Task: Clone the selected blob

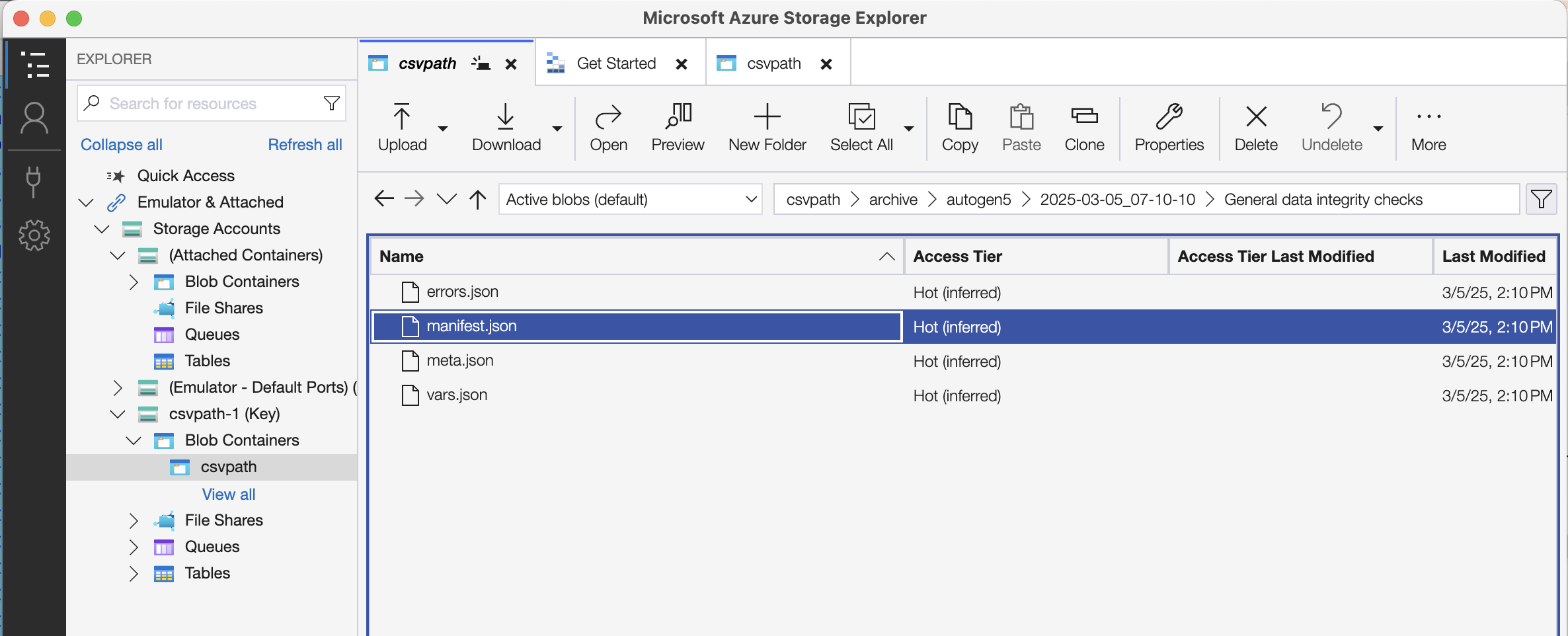Action: point(1083,127)
